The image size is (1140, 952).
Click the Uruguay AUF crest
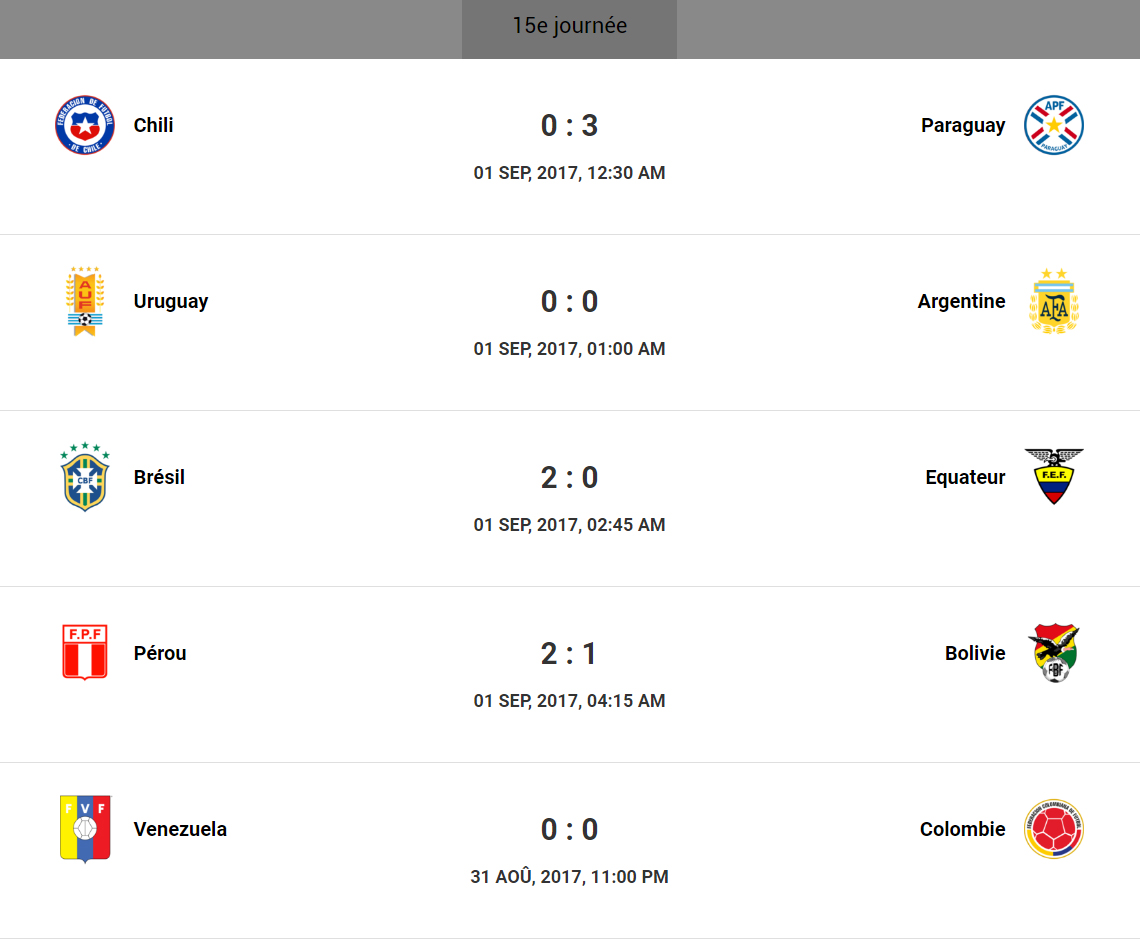(x=85, y=301)
